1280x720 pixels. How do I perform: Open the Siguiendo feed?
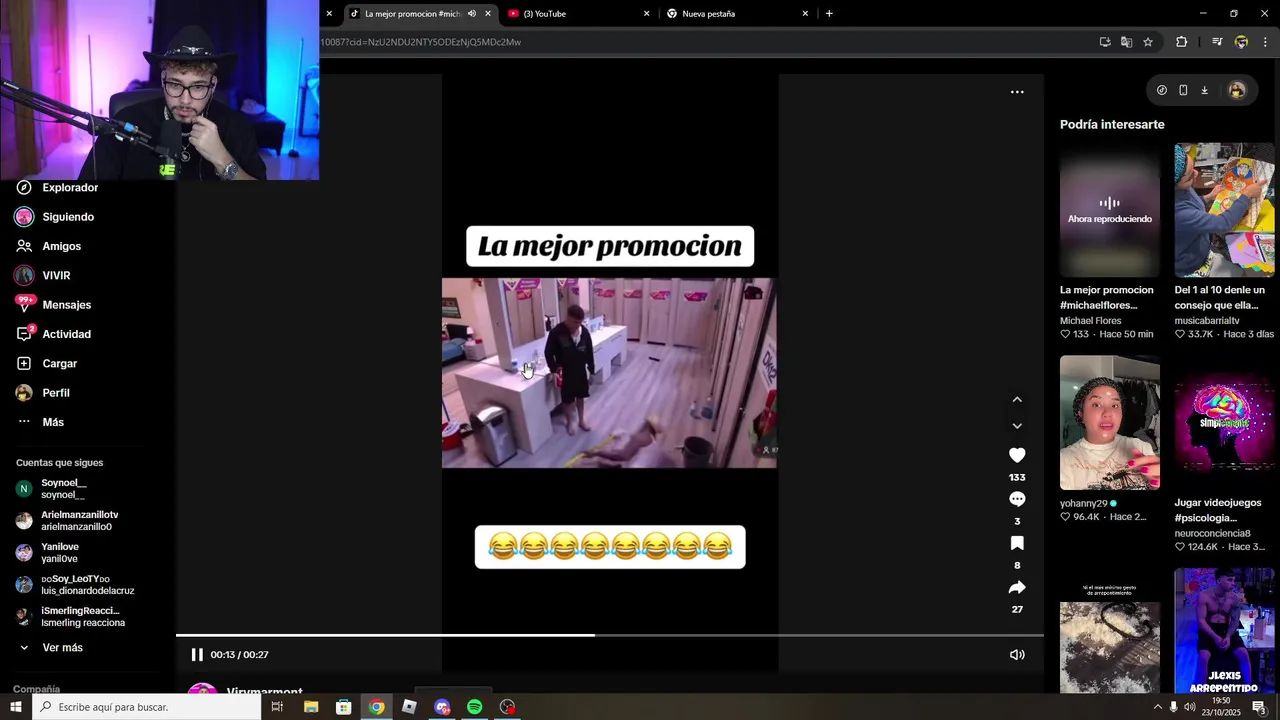55,217
